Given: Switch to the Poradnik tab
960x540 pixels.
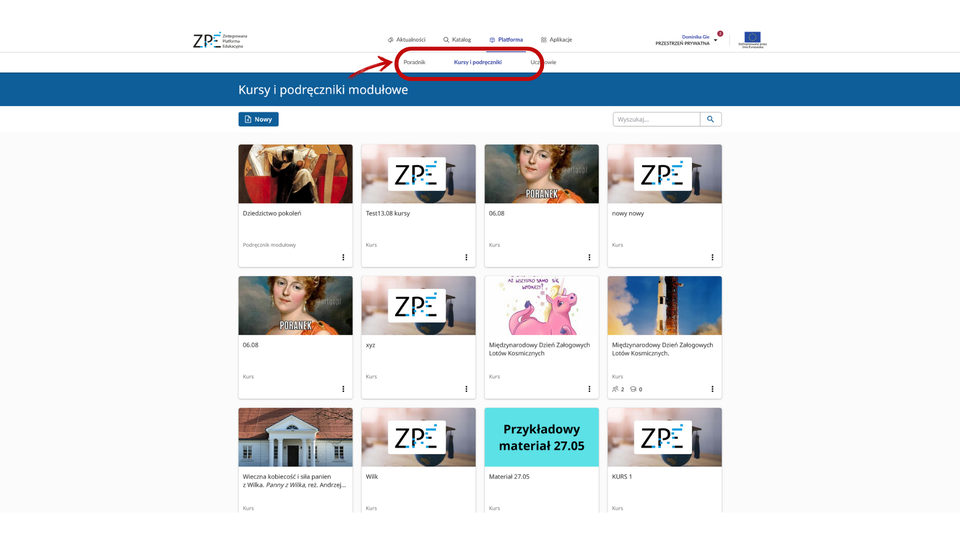Looking at the screenshot, I should click(x=414, y=62).
